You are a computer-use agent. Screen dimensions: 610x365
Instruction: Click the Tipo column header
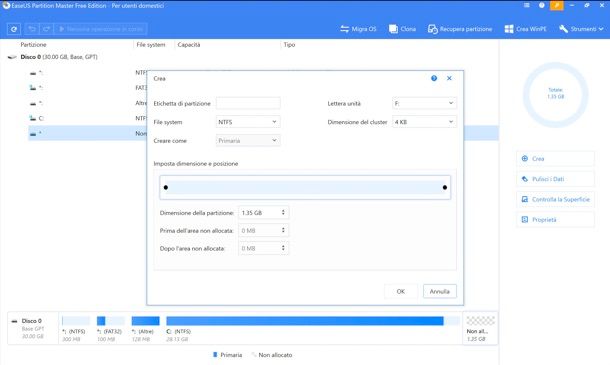point(289,45)
